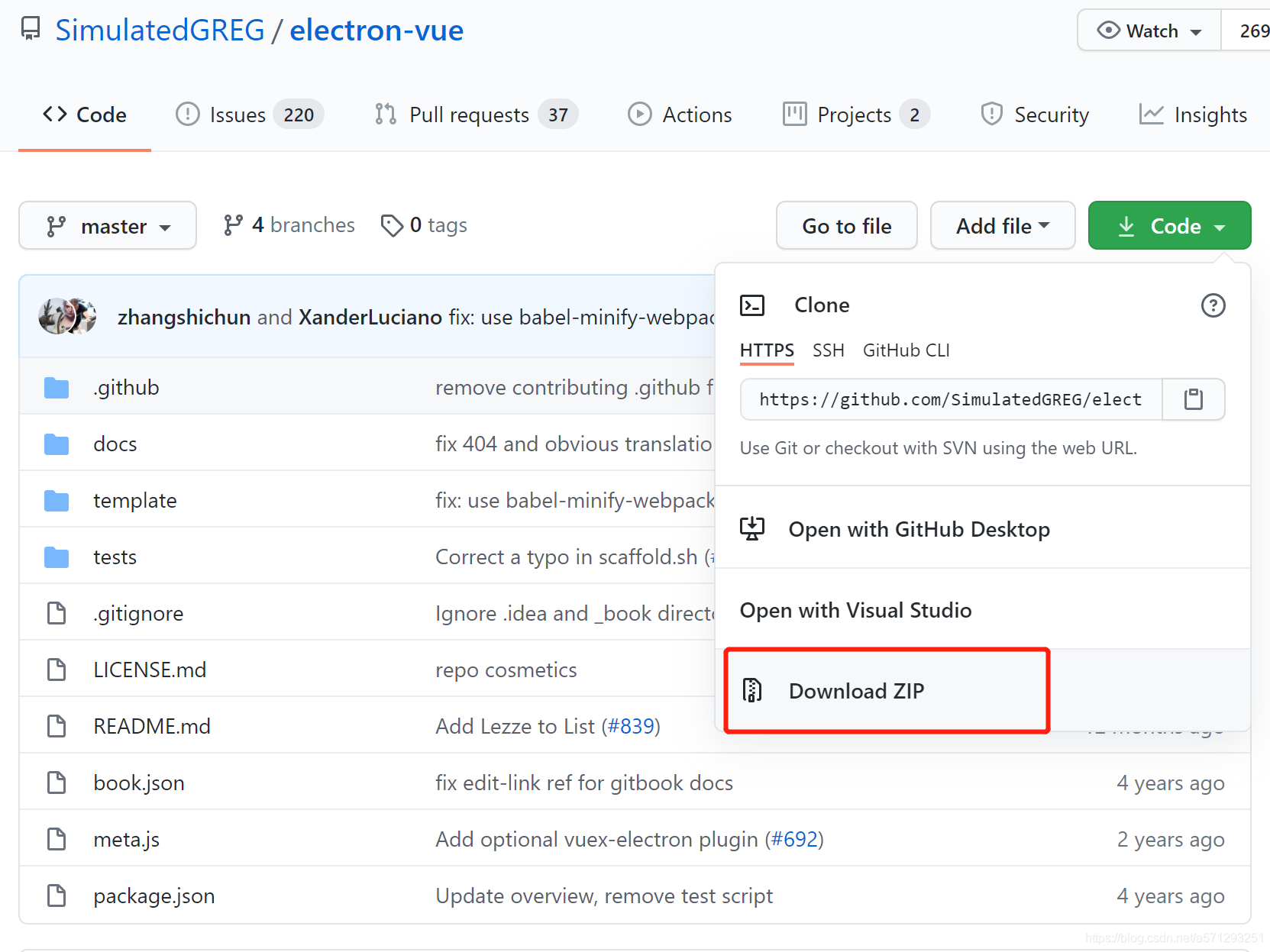
Task: Click the zip file icon beside Download ZIP
Action: pos(752,690)
